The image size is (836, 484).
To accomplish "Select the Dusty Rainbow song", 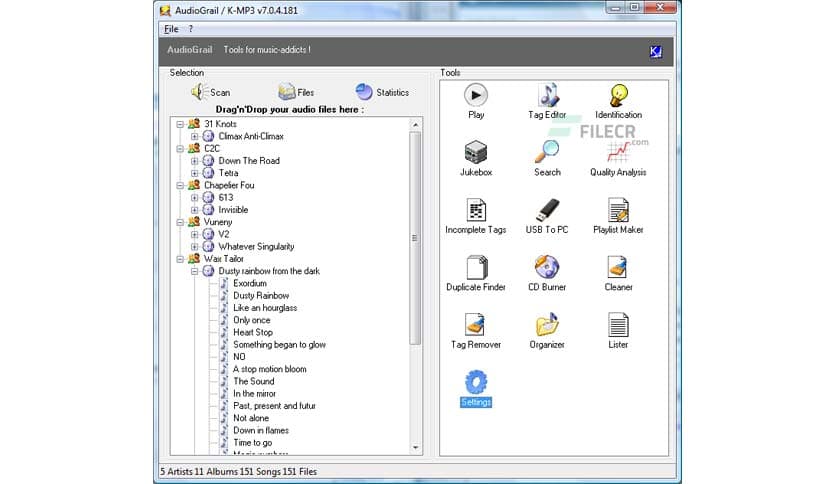I will [x=261, y=296].
